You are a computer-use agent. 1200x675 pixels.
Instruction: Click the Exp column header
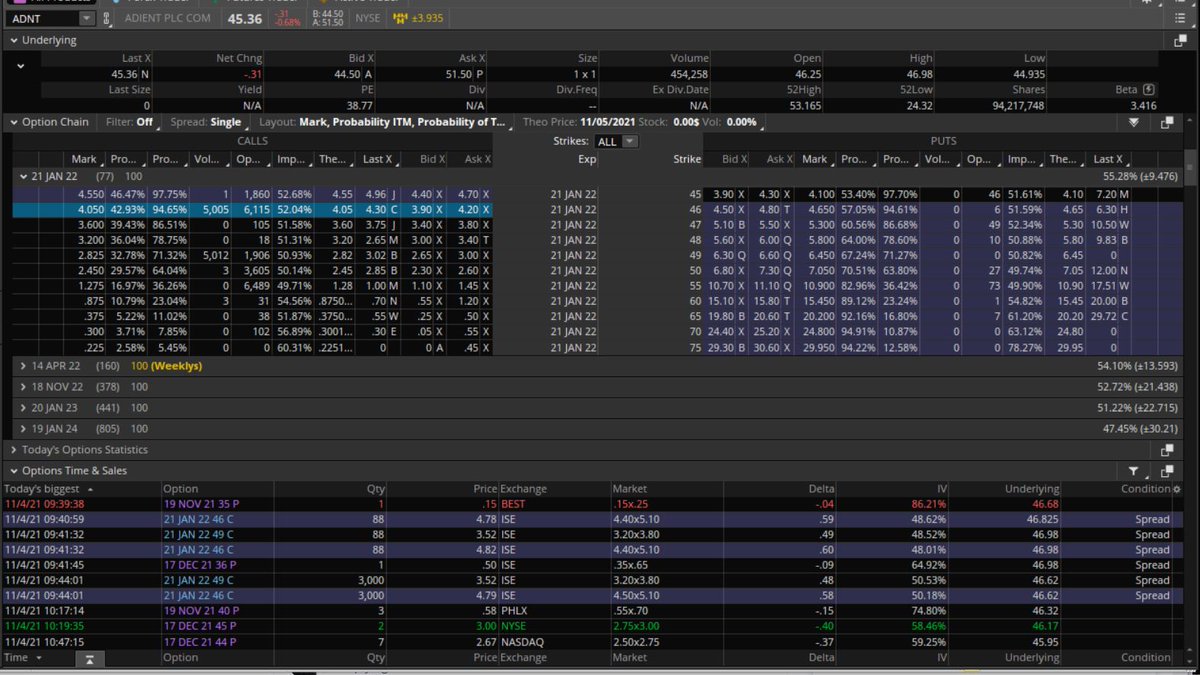pos(587,159)
